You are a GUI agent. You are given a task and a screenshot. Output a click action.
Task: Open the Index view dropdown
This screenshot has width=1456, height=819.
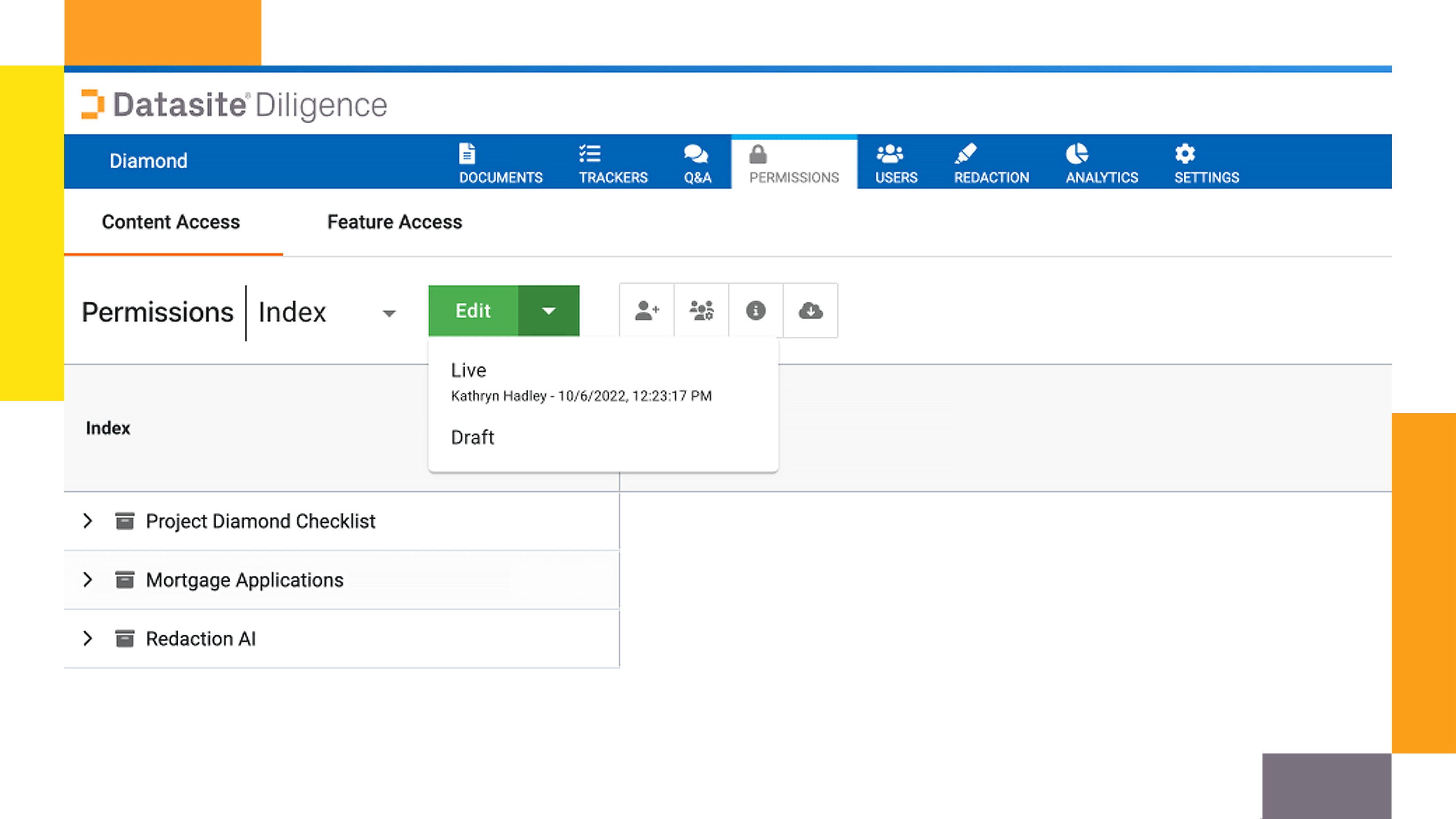pyautogui.click(x=327, y=313)
